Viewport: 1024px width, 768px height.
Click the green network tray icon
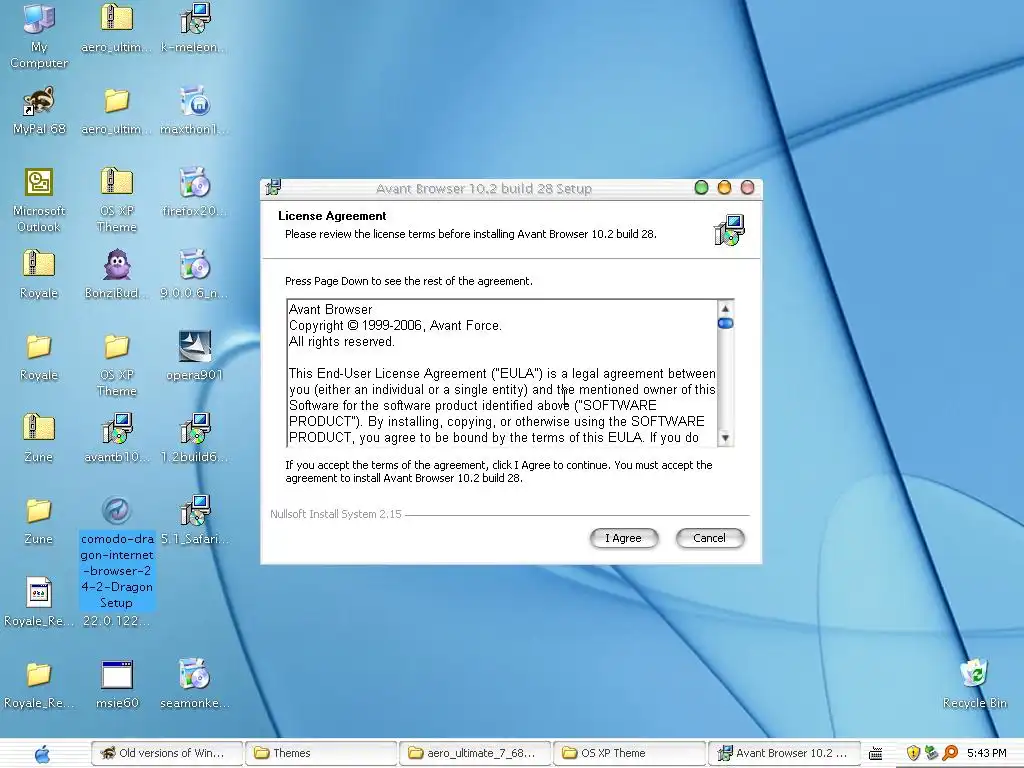(x=931, y=754)
